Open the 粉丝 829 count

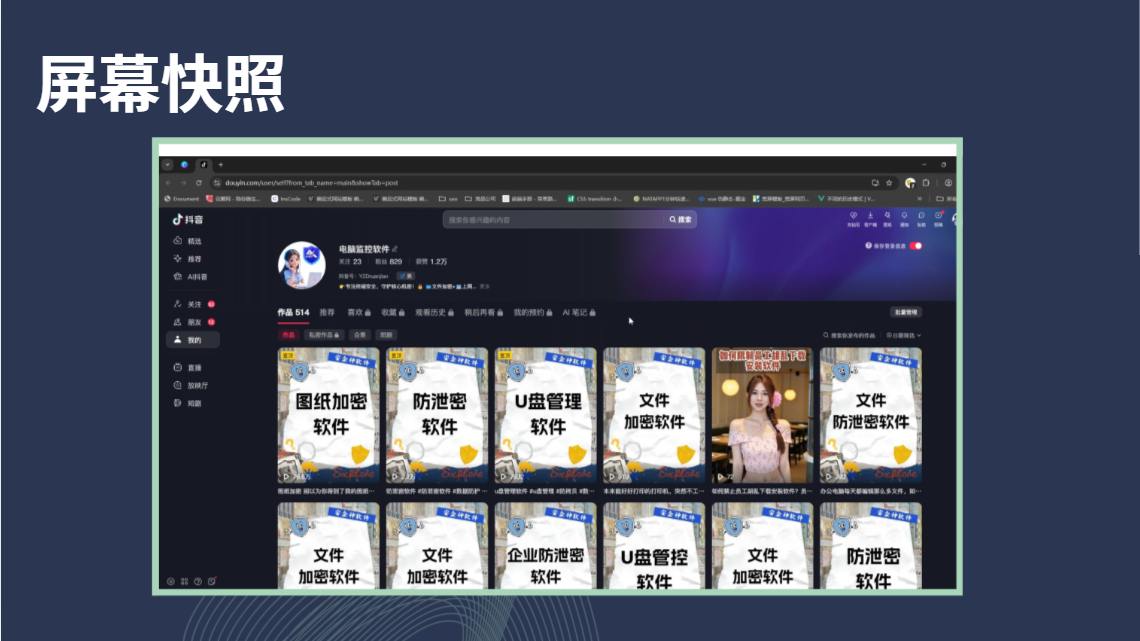388,262
